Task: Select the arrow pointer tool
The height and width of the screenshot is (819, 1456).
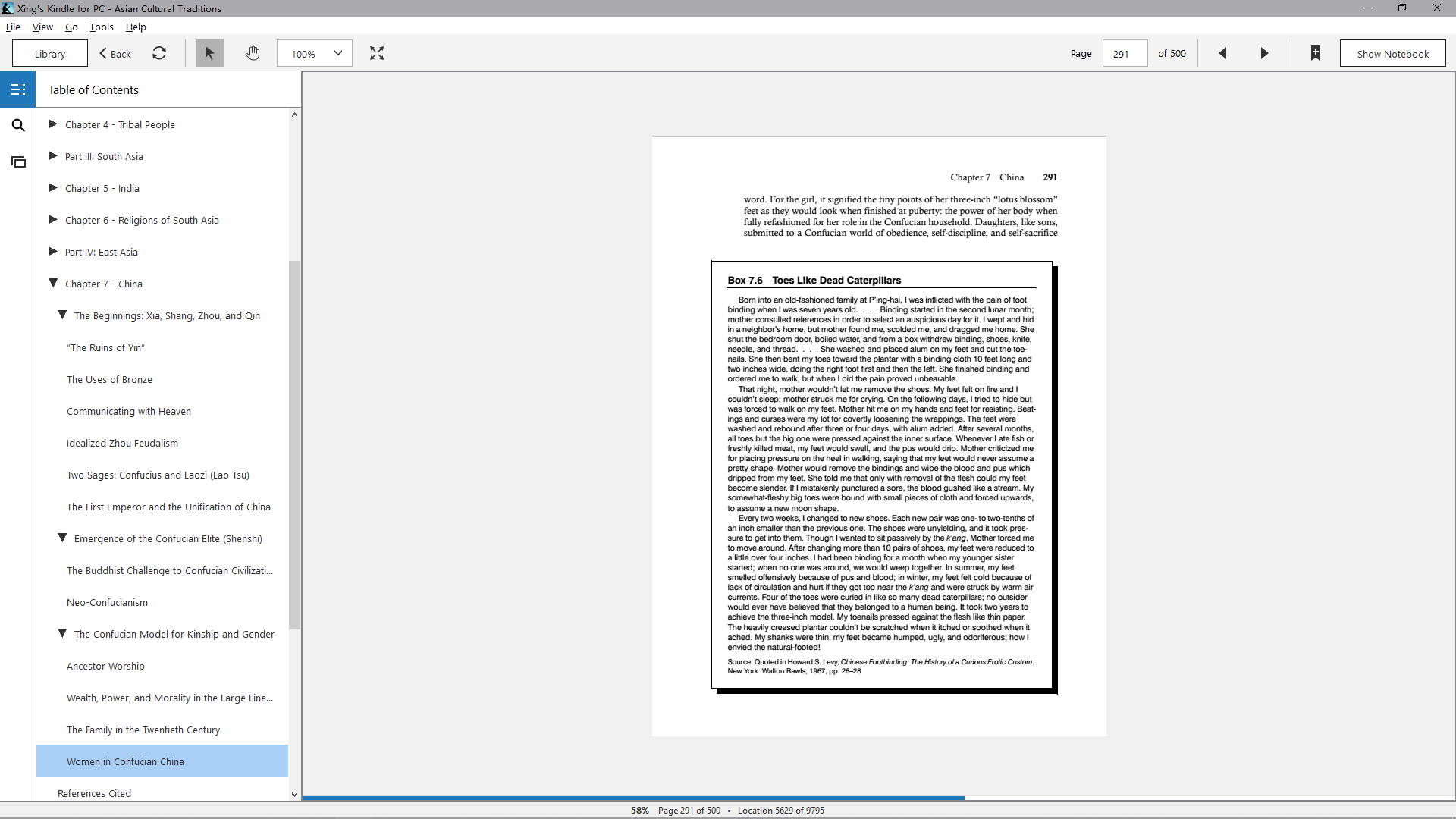Action: pos(210,53)
